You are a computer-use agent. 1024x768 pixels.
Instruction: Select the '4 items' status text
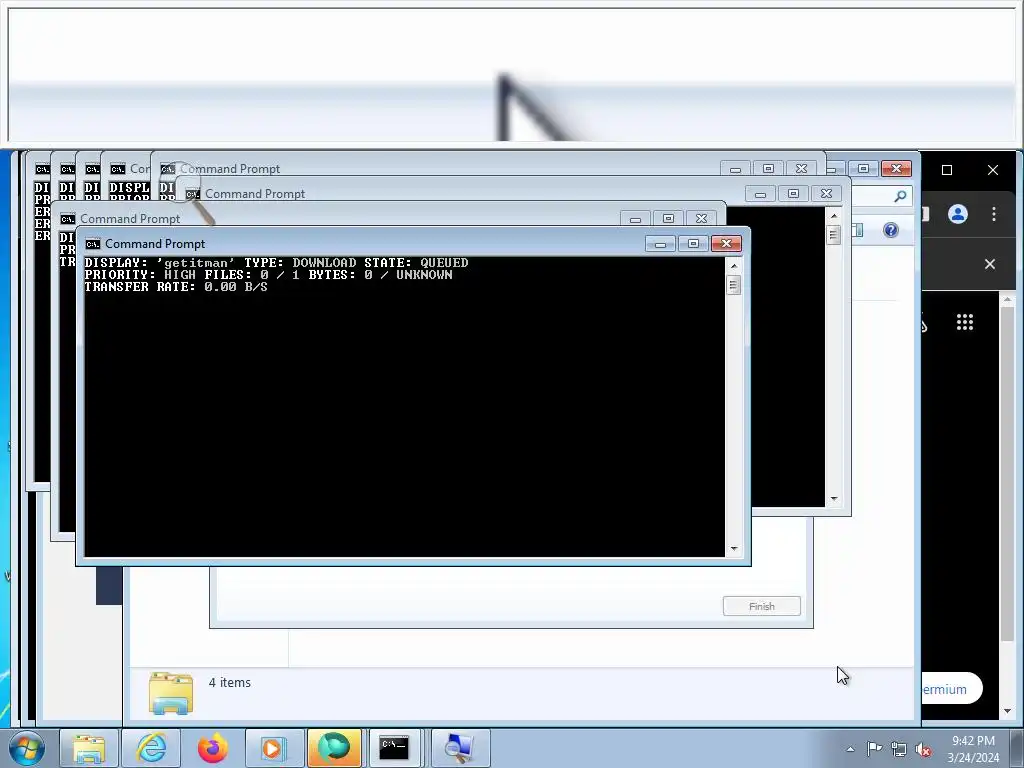coord(230,682)
